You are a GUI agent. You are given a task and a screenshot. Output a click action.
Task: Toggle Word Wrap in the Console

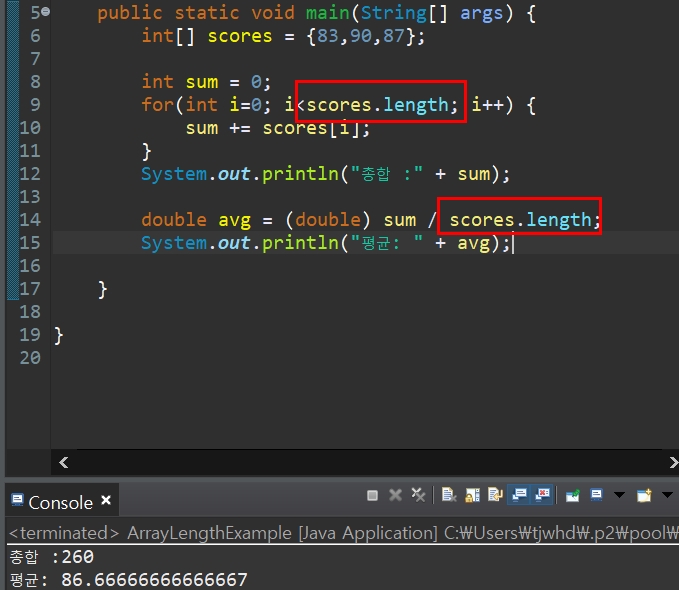point(495,495)
